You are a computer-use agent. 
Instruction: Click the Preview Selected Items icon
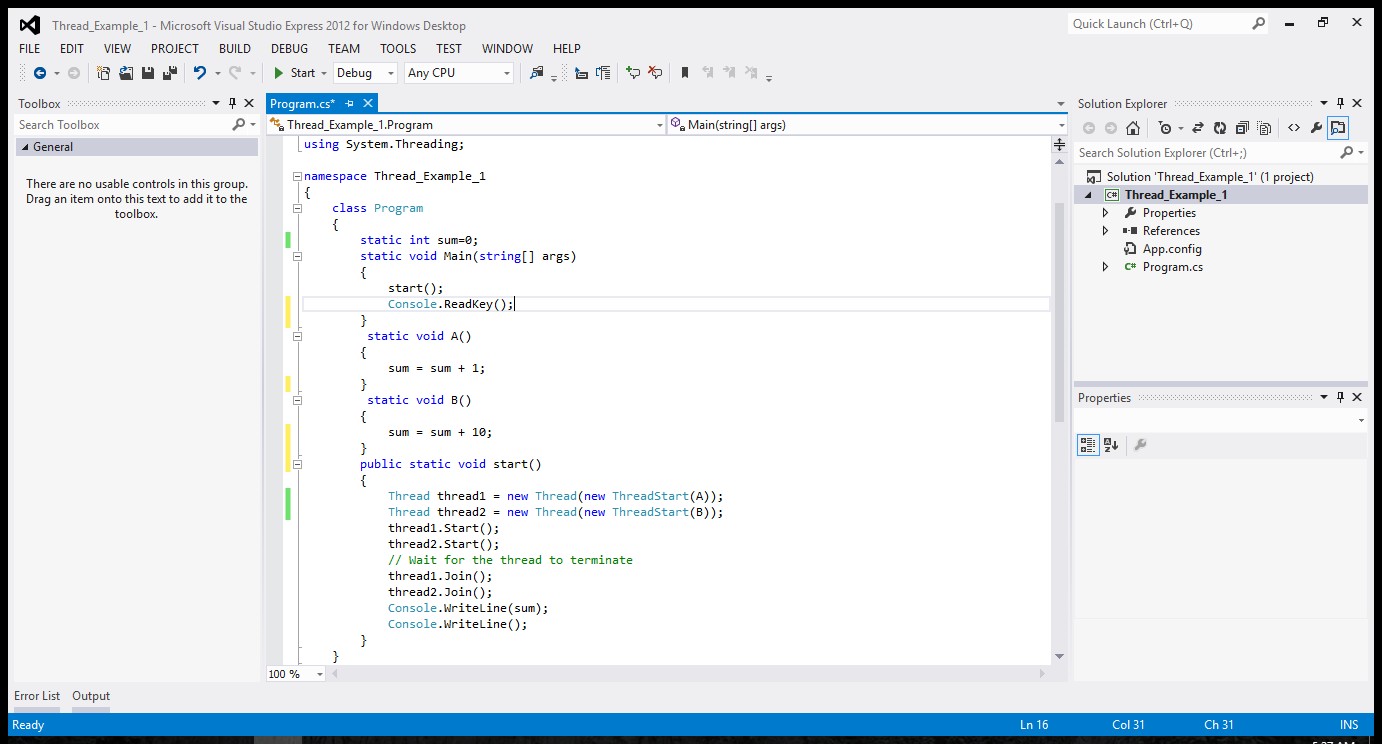tap(1338, 128)
